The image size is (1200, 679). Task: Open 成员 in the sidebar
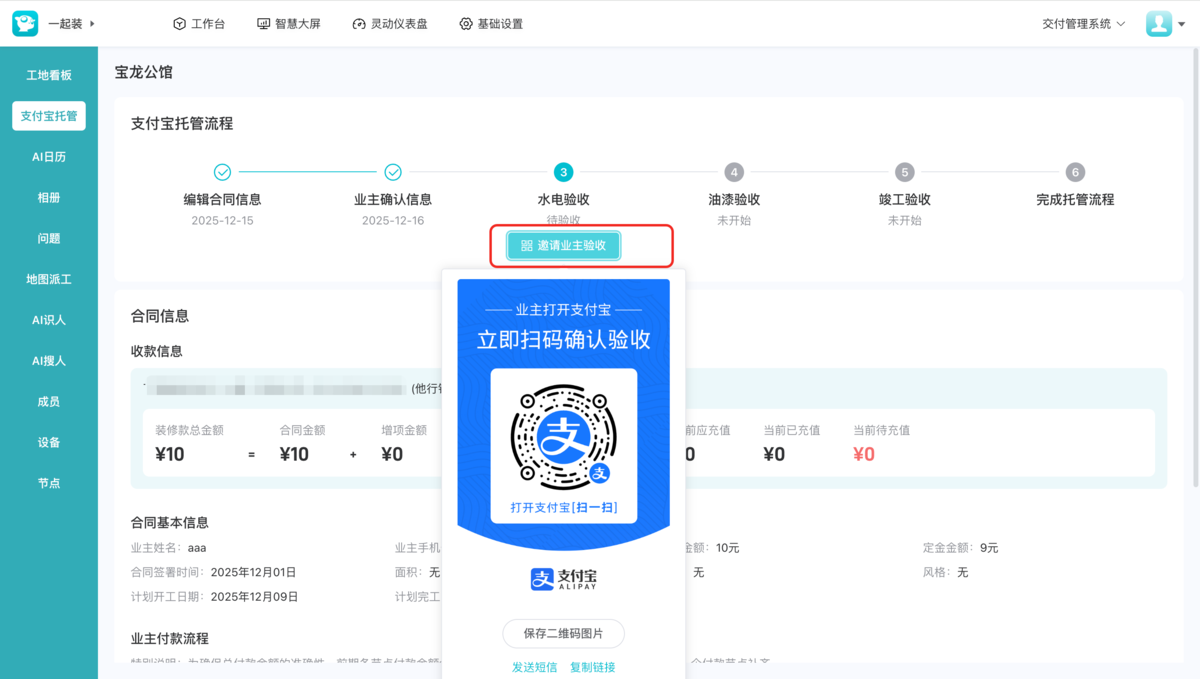49,401
